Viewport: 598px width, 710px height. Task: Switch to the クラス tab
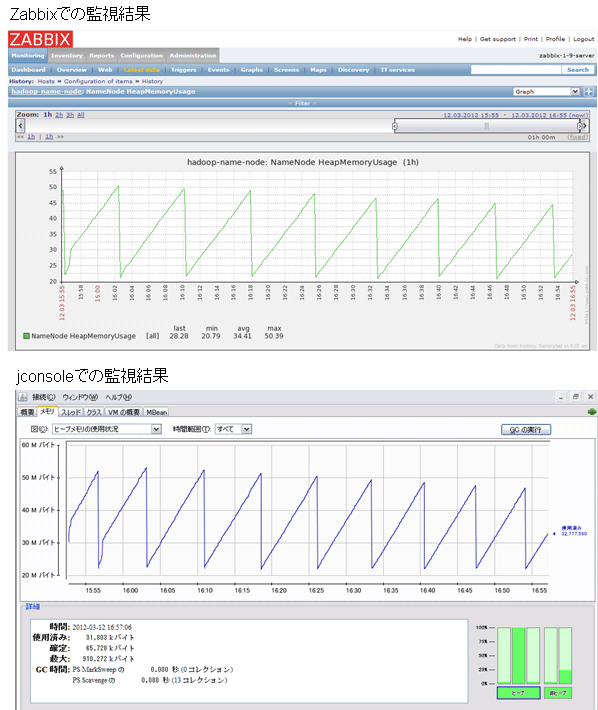pos(94,412)
